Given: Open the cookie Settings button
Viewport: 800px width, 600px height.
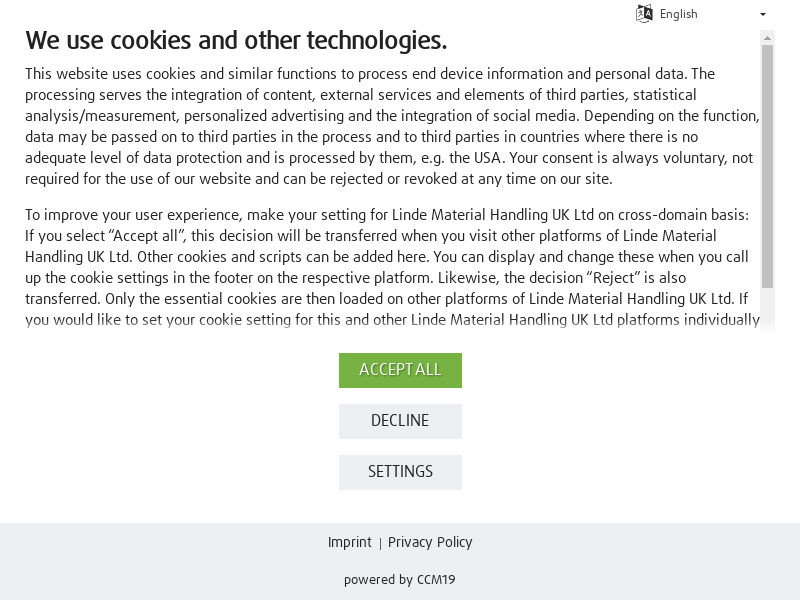Looking at the screenshot, I should [x=400, y=472].
